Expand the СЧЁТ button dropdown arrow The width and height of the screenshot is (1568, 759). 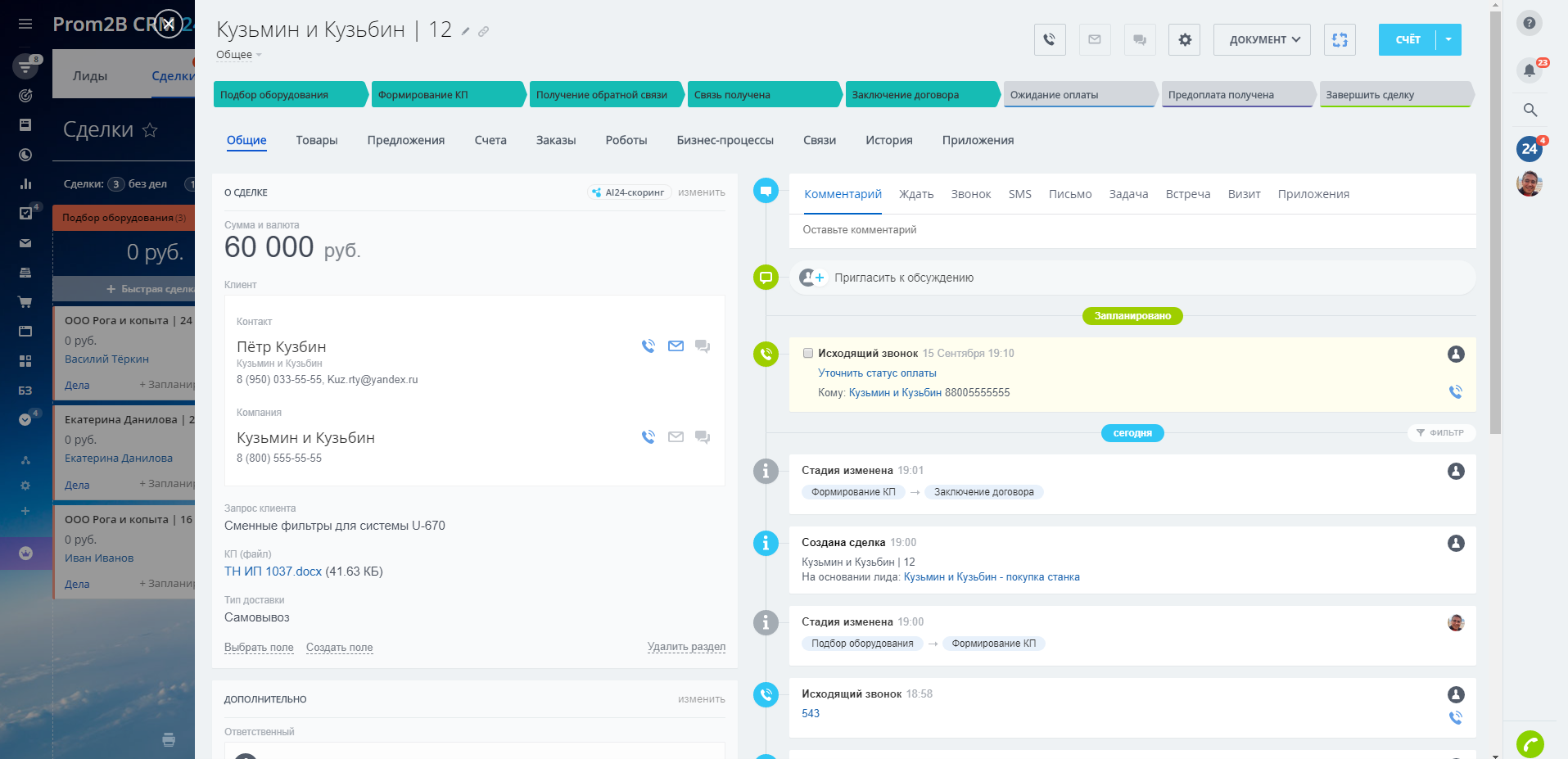(x=1448, y=39)
